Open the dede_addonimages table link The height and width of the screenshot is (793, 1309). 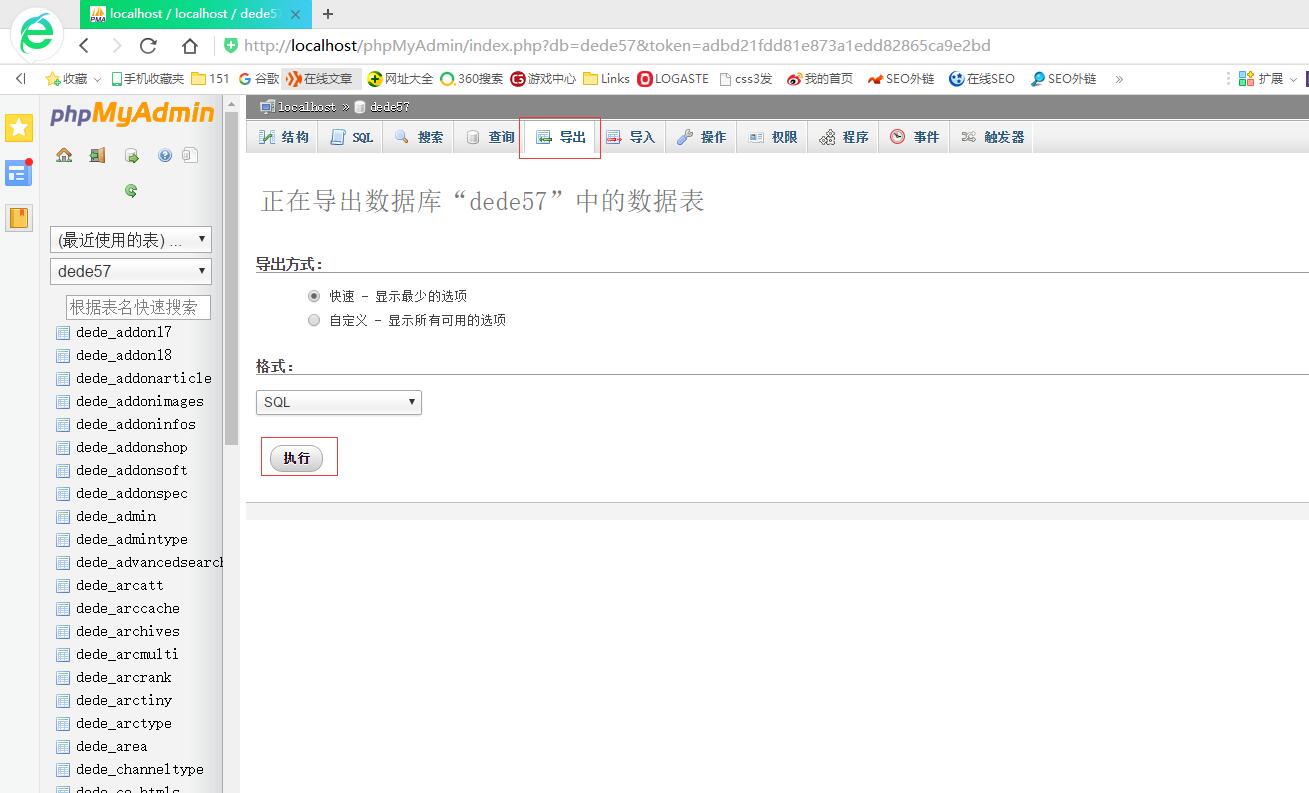point(140,401)
